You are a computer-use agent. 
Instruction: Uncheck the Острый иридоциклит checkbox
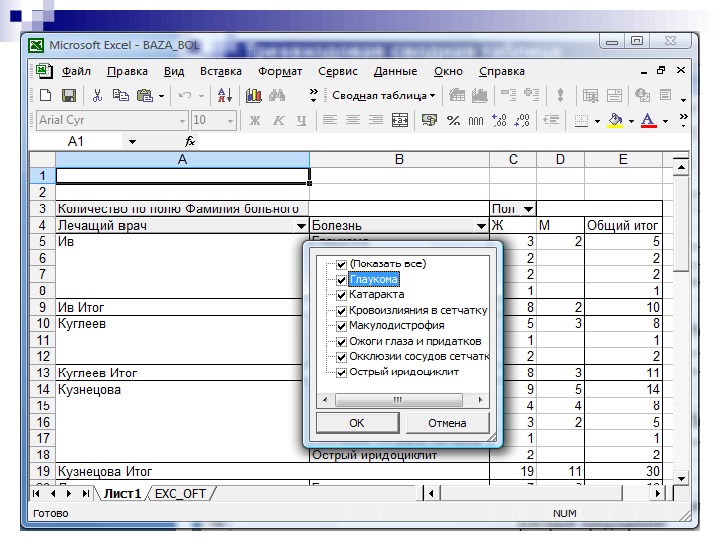coord(341,372)
